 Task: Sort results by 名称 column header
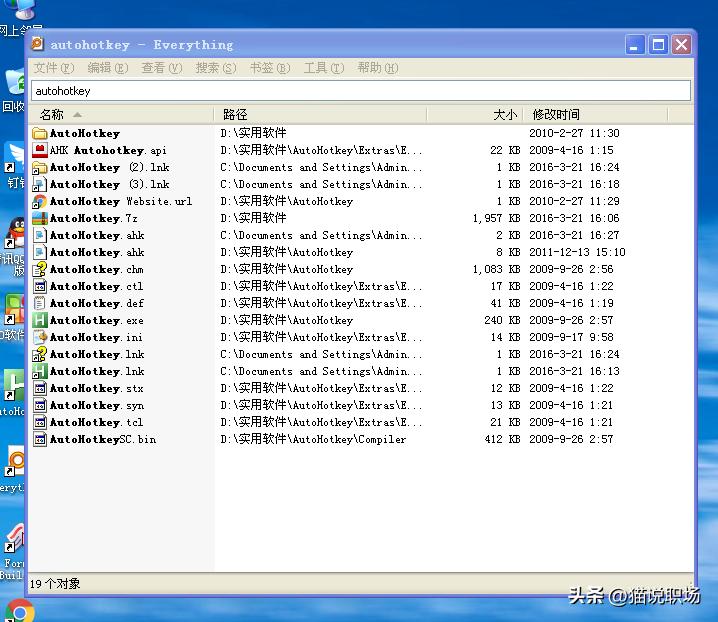coord(52,115)
